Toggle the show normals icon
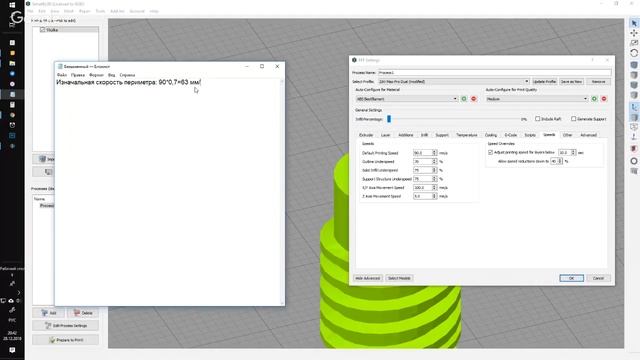 coord(634,137)
